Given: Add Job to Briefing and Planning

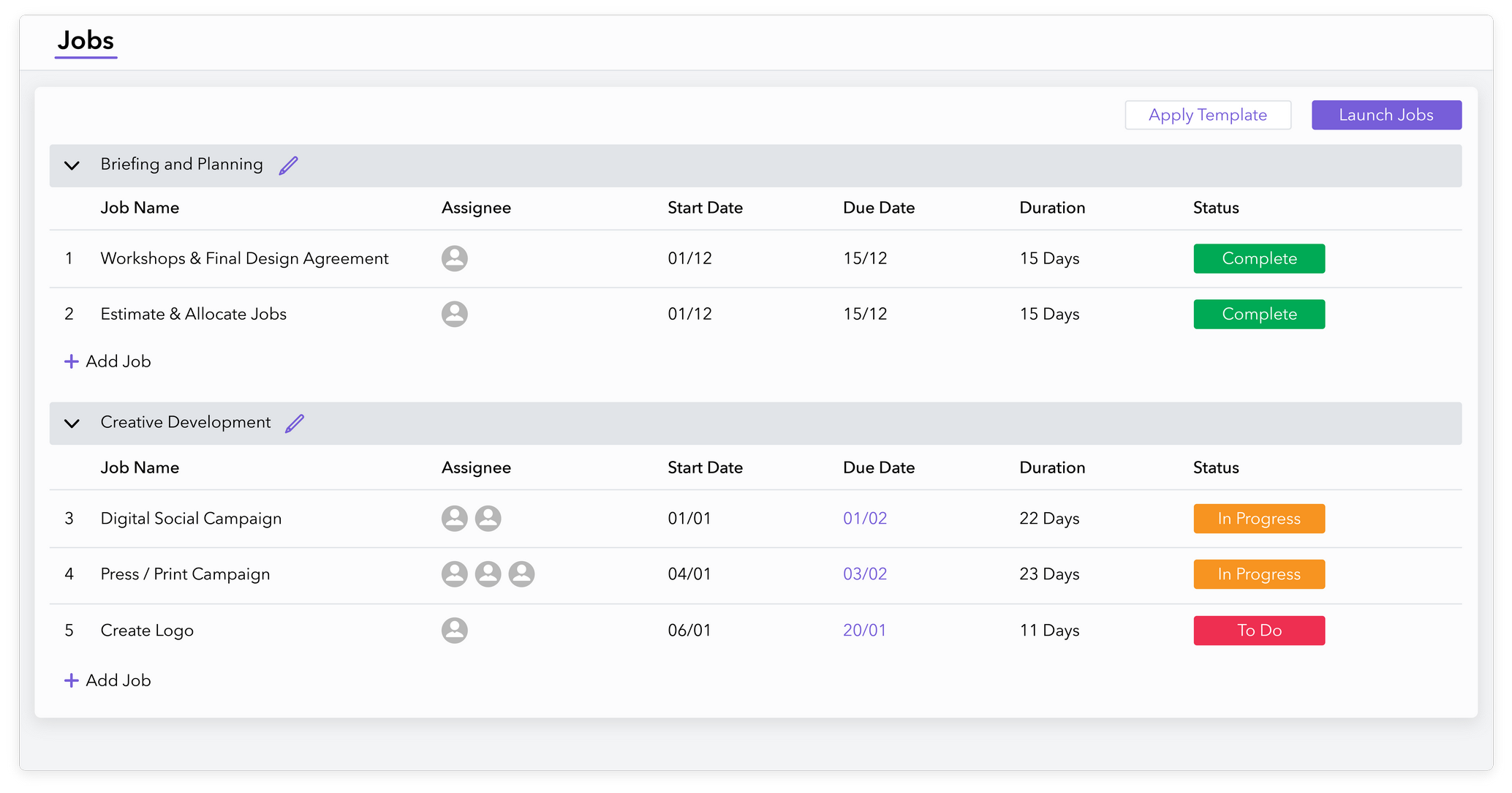Looking at the screenshot, I should (x=107, y=361).
